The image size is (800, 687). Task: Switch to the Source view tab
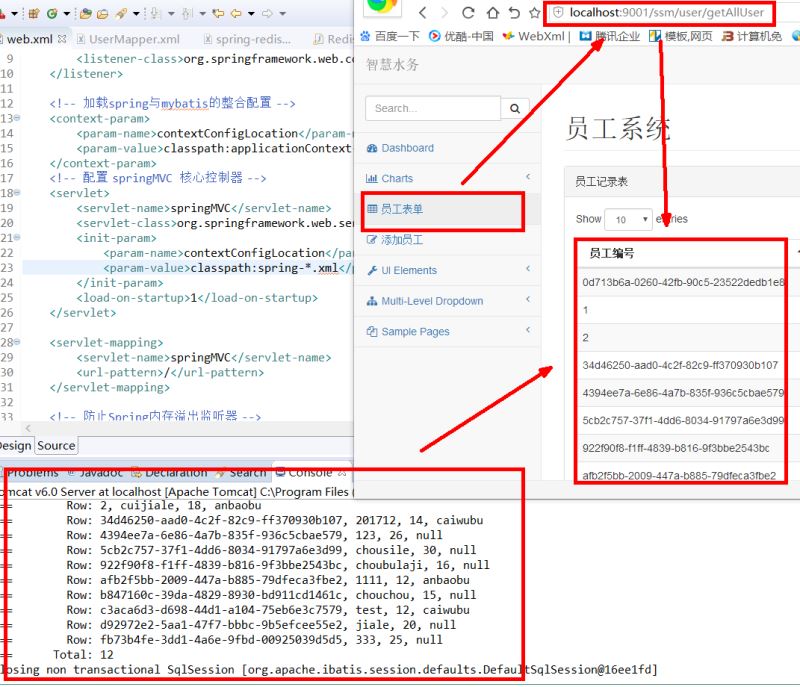tap(56, 446)
